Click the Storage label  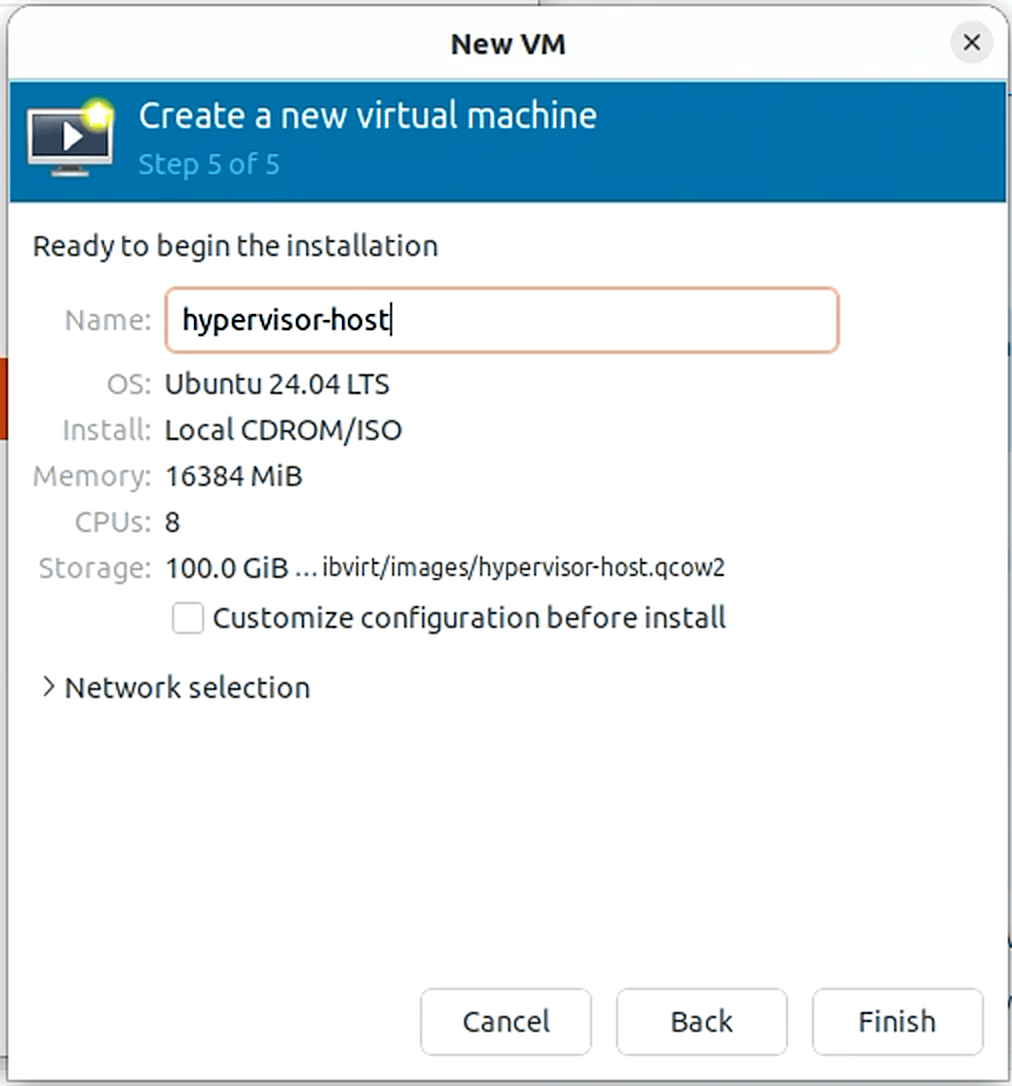94,568
